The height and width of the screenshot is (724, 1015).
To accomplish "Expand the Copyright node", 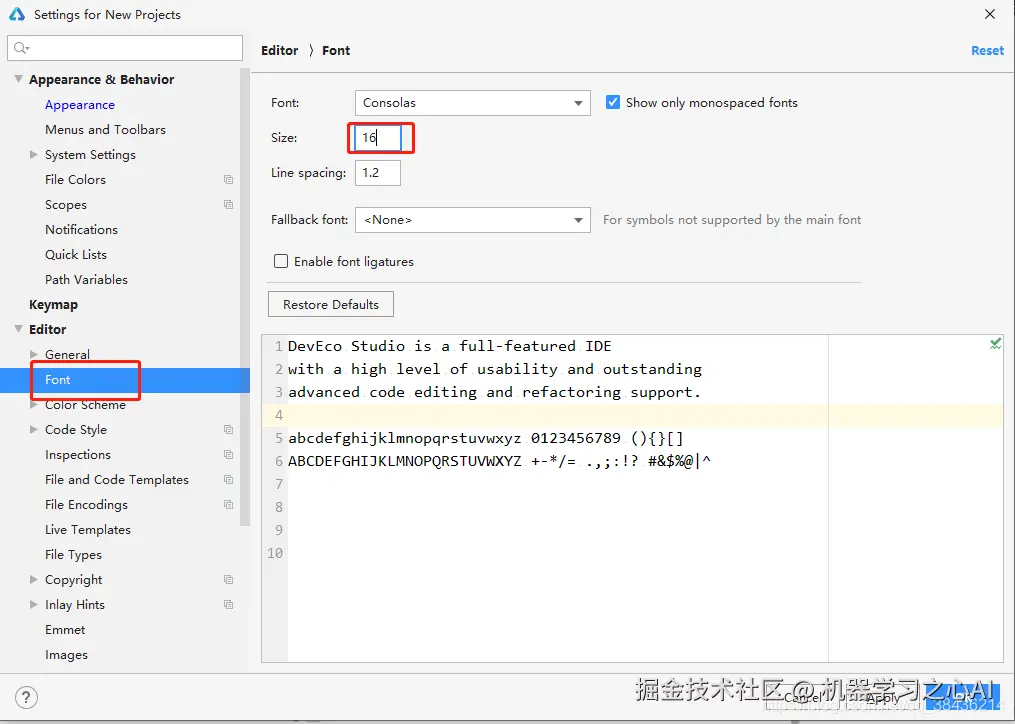I will click(x=34, y=580).
